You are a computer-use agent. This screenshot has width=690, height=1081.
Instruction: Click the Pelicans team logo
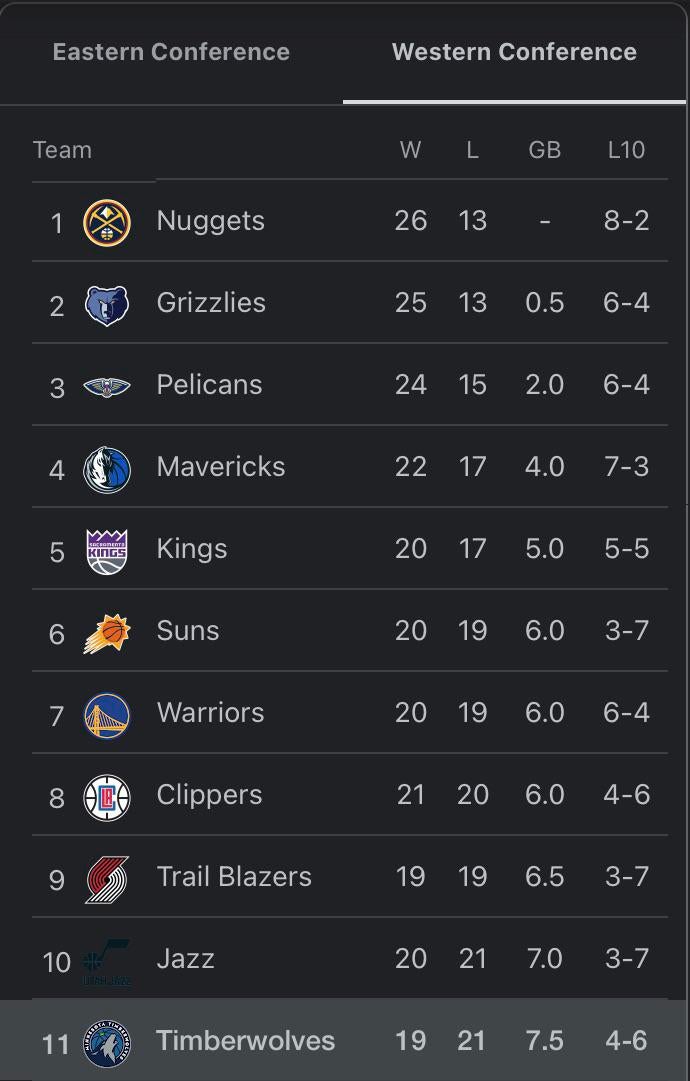(107, 386)
